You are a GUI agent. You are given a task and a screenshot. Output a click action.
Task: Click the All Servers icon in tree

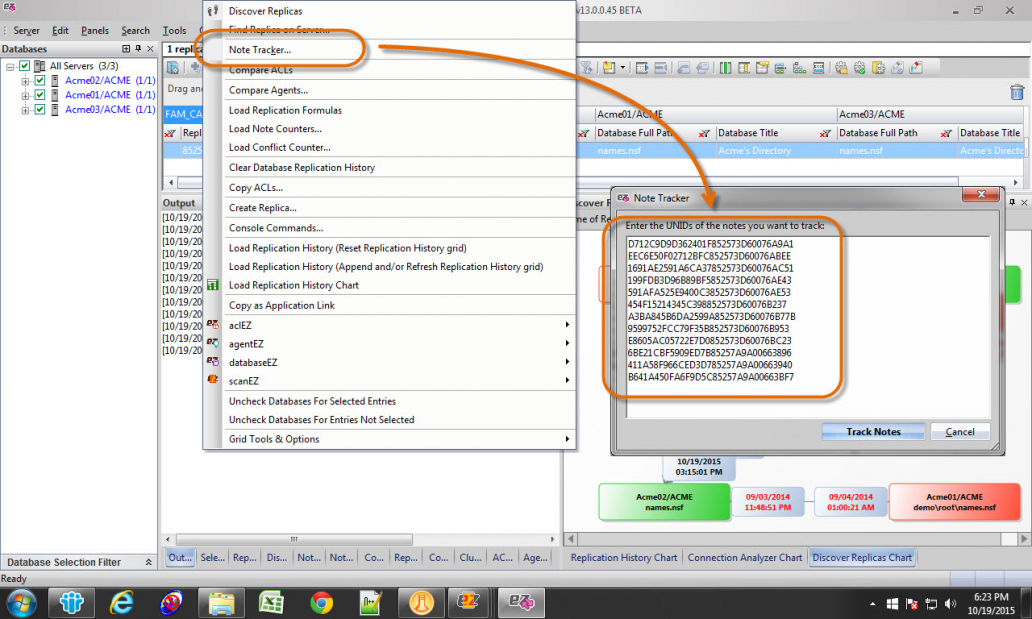click(39, 66)
